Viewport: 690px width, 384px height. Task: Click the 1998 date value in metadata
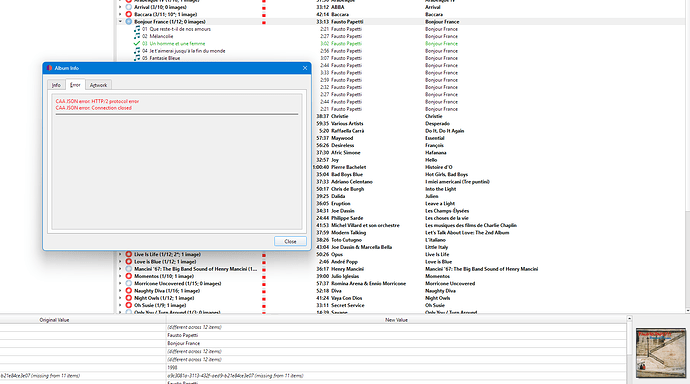172,368
